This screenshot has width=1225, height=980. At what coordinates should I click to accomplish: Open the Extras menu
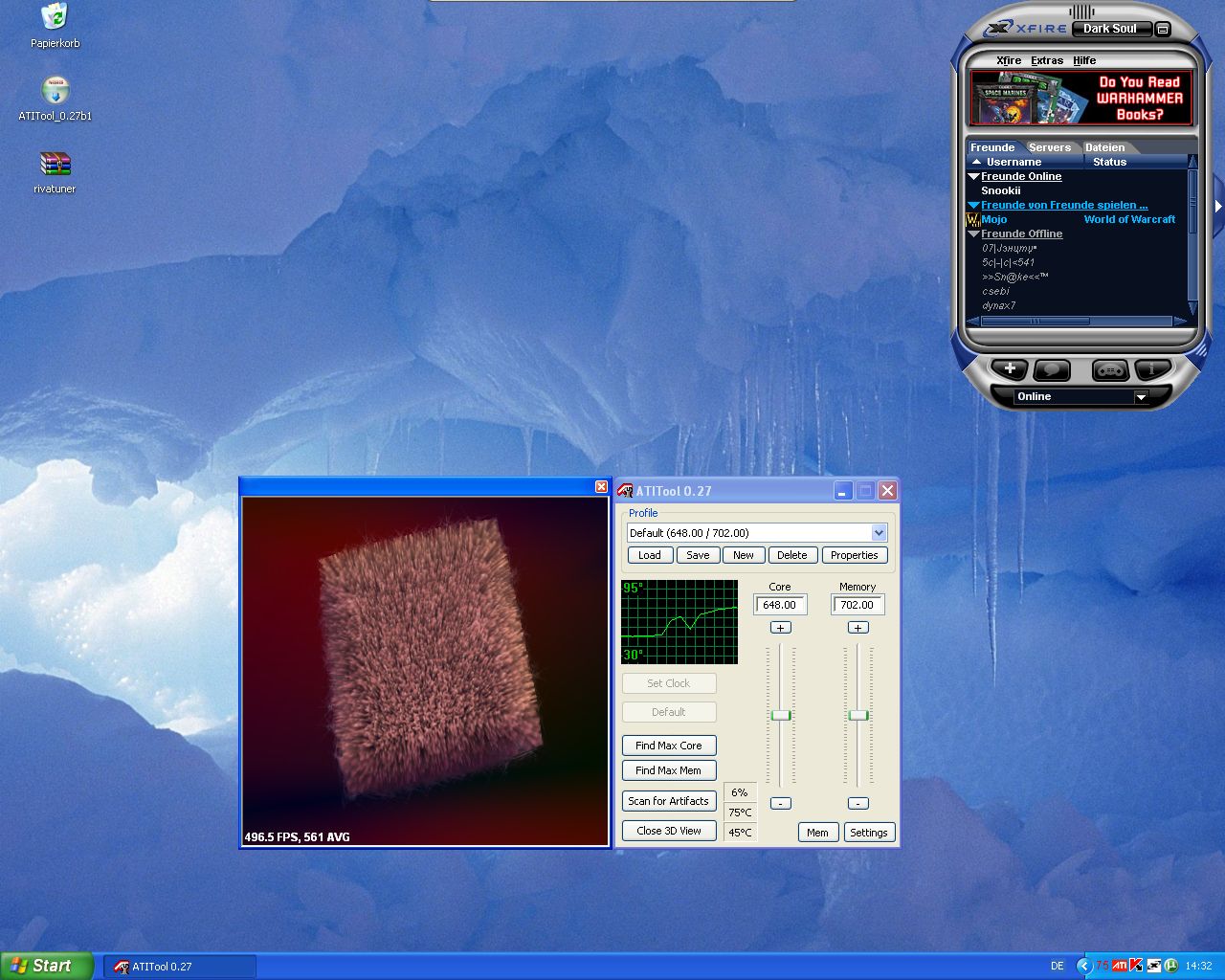(1047, 60)
